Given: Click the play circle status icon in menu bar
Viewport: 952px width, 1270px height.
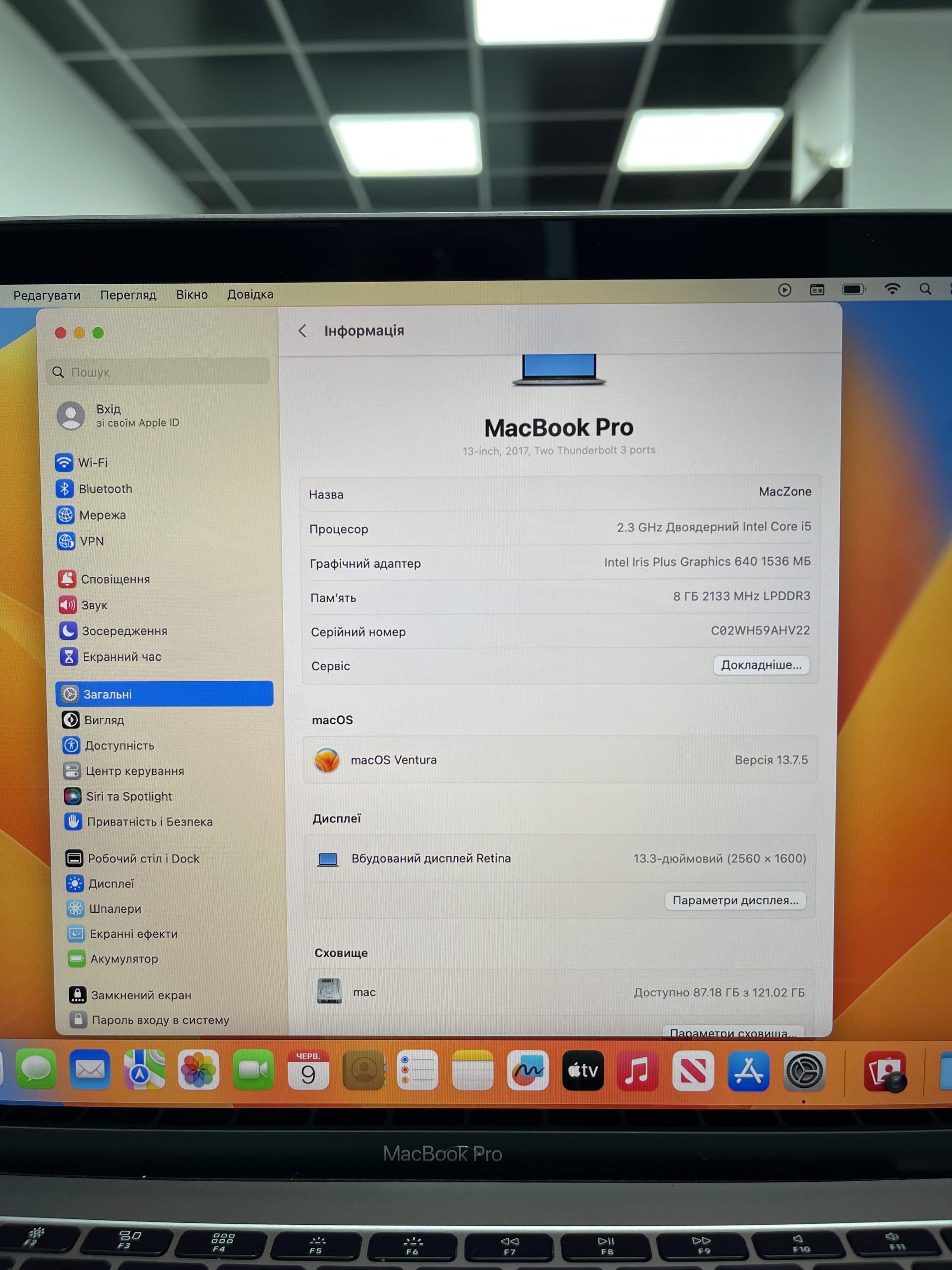Looking at the screenshot, I should click(784, 290).
